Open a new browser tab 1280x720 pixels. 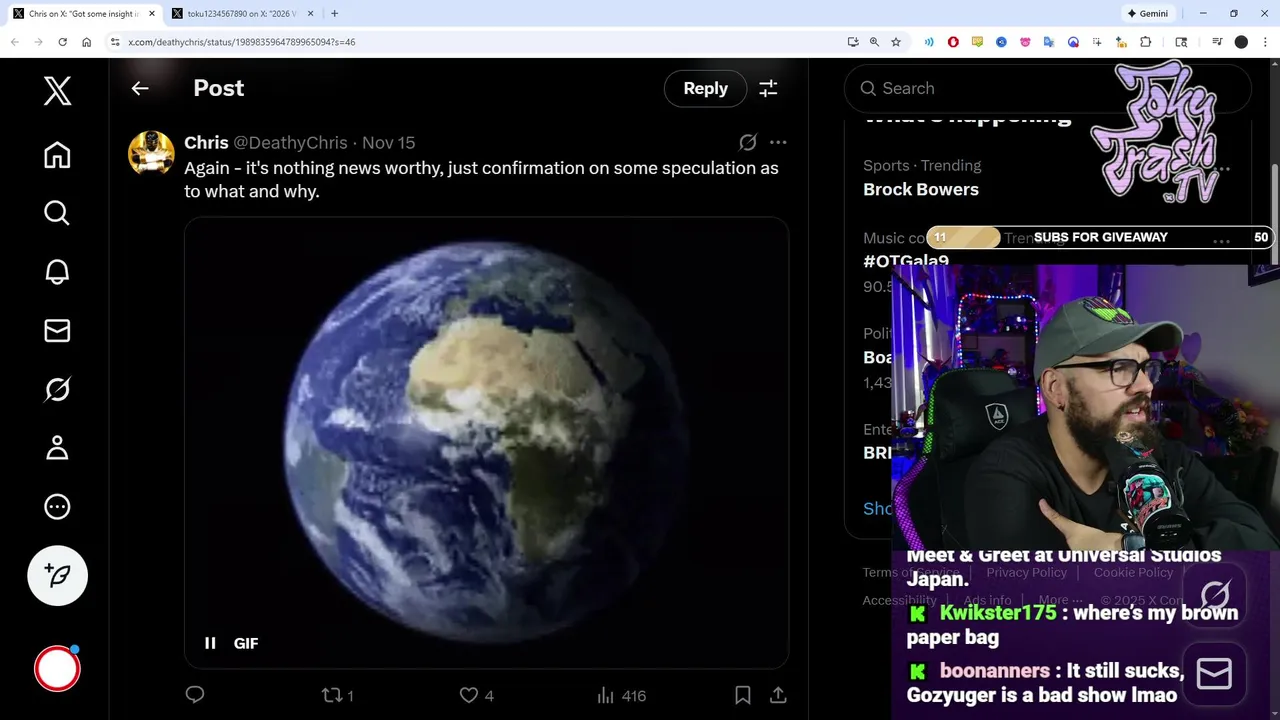(334, 13)
